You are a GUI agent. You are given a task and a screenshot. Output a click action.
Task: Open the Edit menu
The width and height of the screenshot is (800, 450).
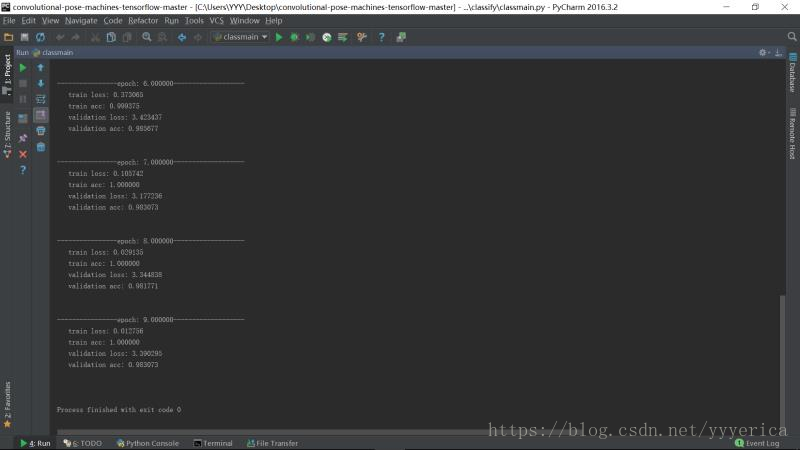point(29,21)
